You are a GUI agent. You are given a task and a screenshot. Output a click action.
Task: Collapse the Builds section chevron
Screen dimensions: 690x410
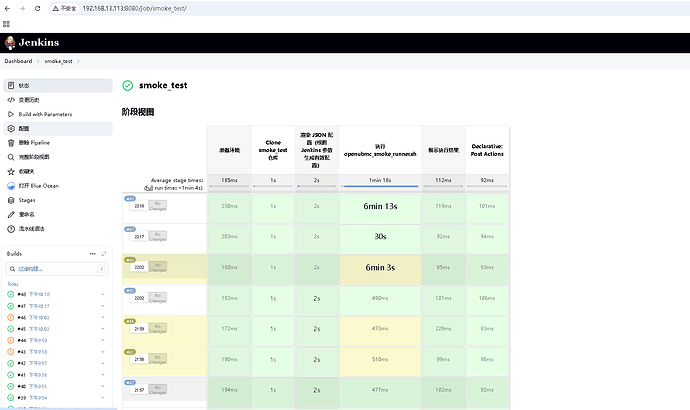(x=105, y=254)
